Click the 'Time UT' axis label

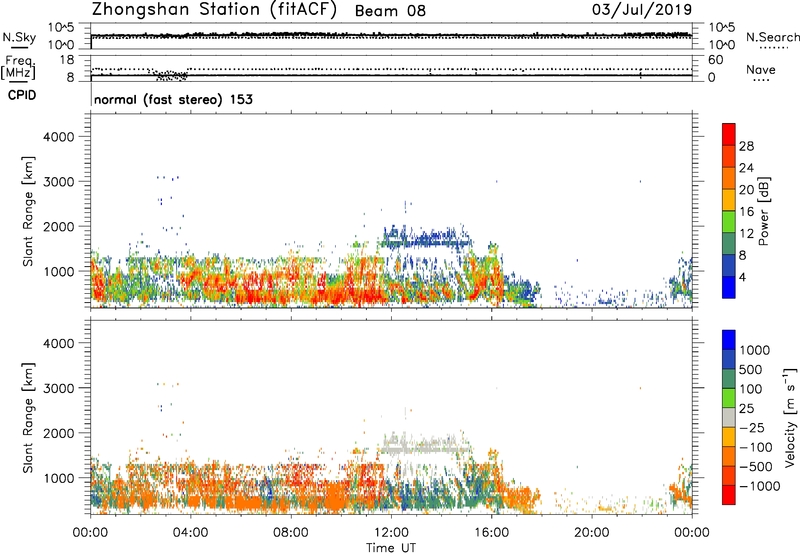[391, 548]
